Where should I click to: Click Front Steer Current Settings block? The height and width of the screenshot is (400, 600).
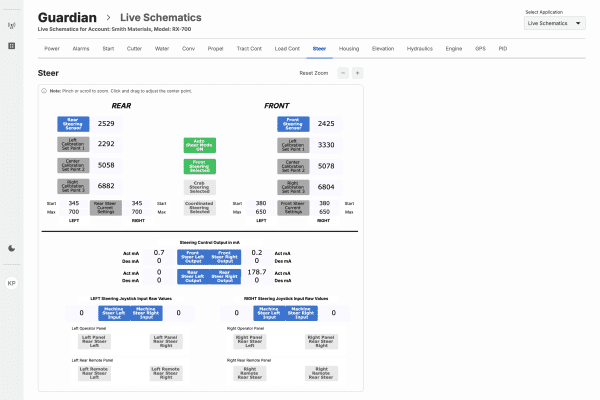coord(293,208)
